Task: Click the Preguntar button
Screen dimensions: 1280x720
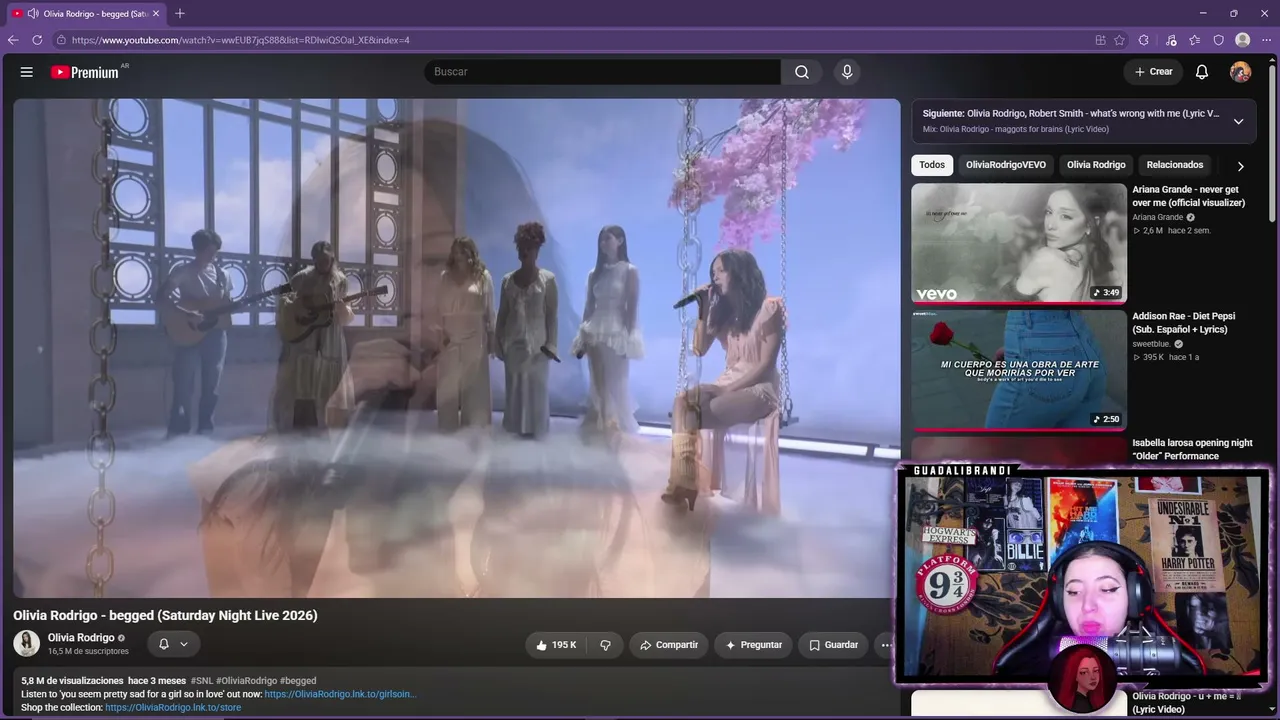Action: point(754,645)
